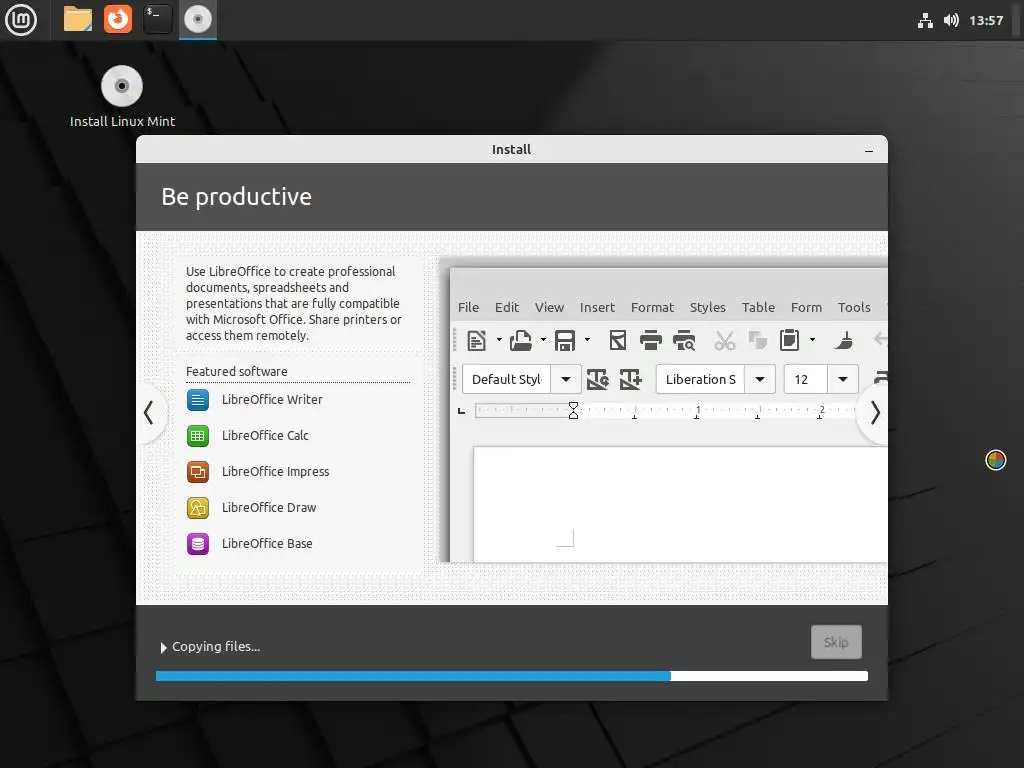Open the Tools menu

854,308
